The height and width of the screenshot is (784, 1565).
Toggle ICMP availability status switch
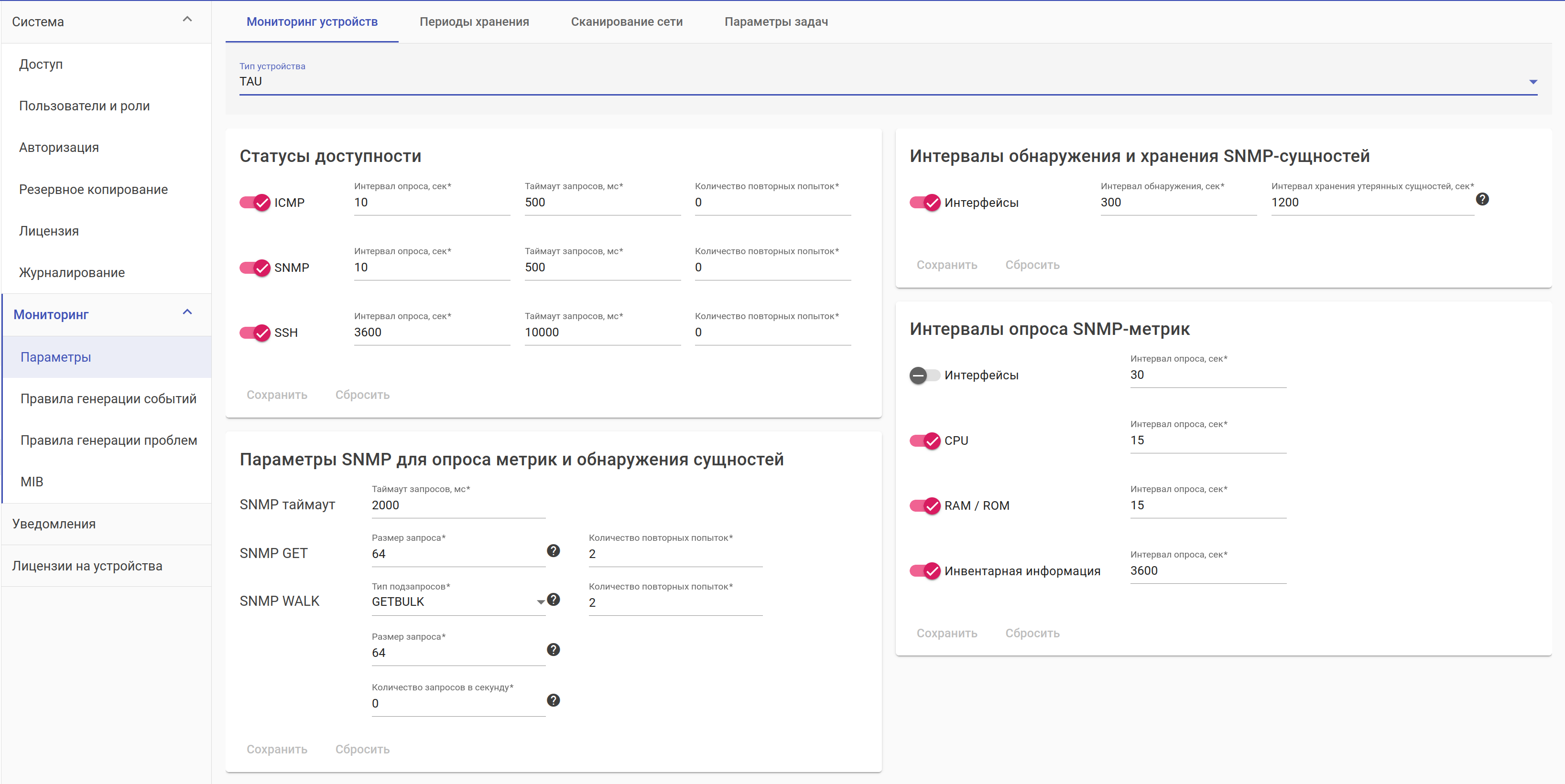tap(255, 202)
